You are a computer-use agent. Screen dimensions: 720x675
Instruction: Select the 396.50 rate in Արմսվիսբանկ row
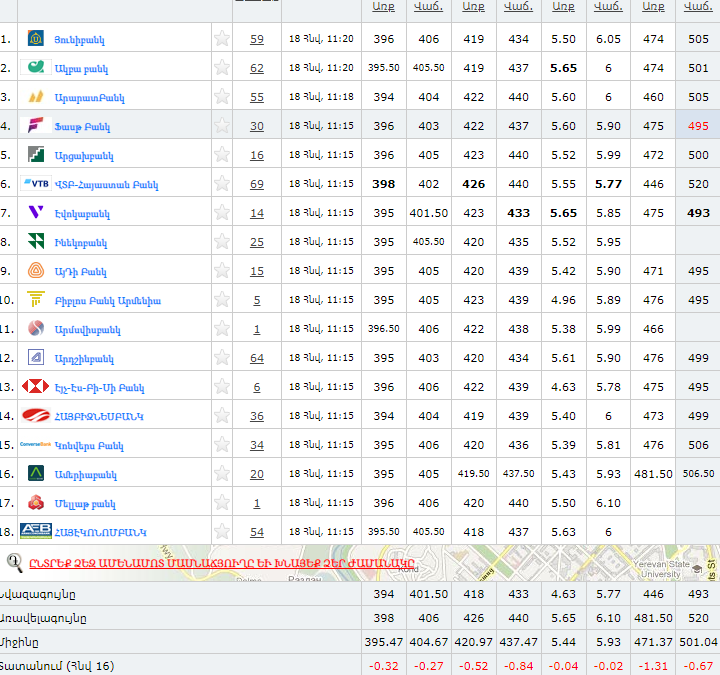tap(383, 329)
